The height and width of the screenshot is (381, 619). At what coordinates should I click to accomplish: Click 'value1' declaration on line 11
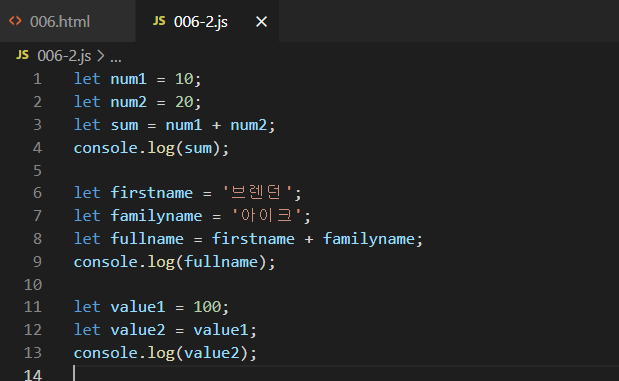tap(138, 307)
